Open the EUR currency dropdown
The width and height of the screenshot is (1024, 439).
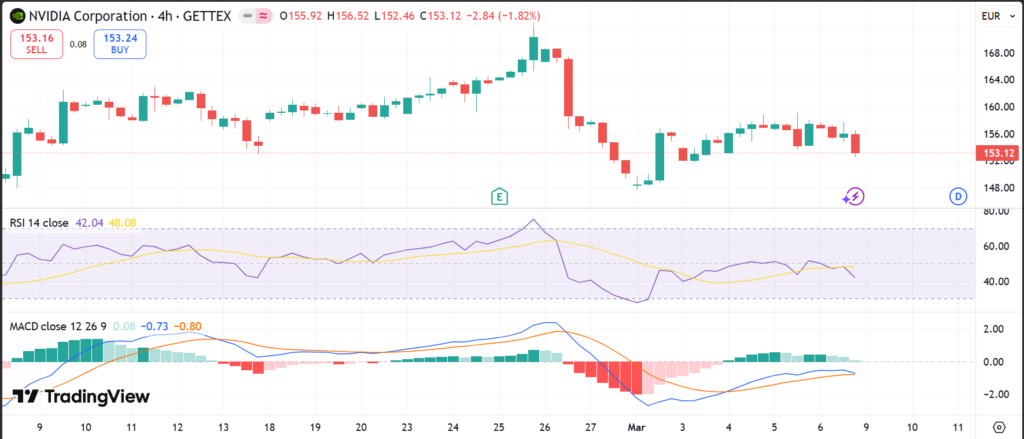tap(994, 17)
